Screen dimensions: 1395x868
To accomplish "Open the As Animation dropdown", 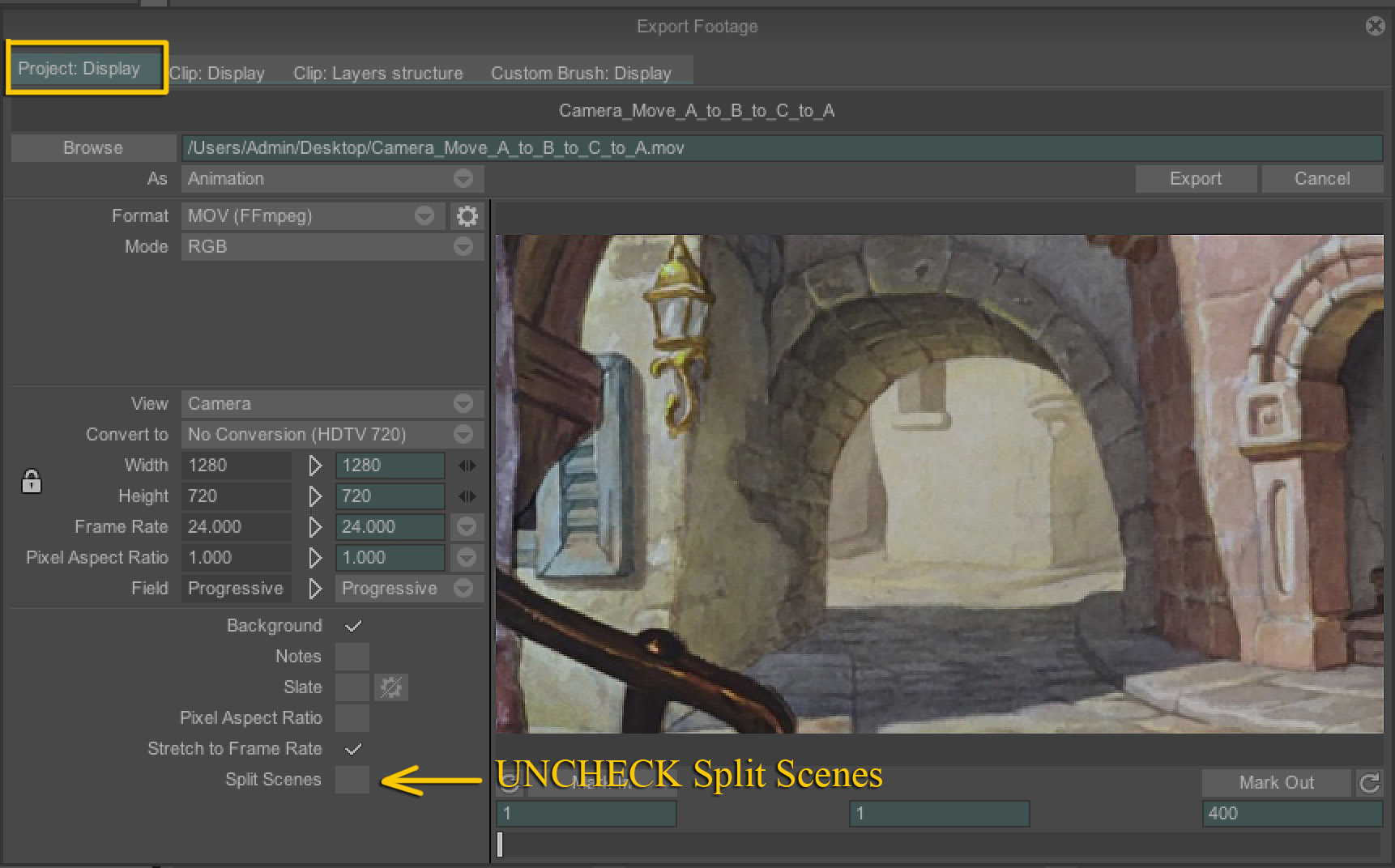I will point(332,179).
